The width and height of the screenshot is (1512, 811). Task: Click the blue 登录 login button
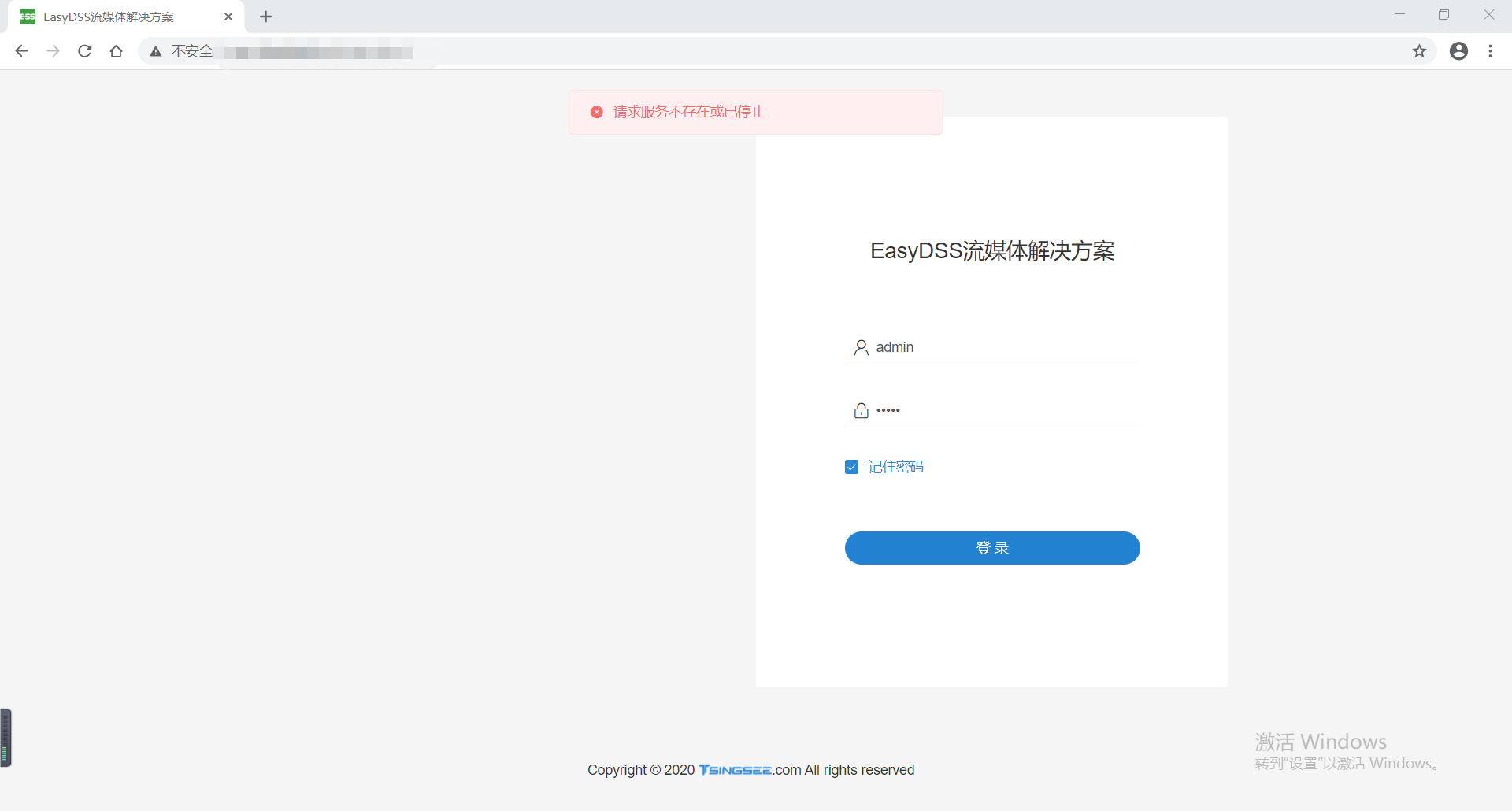pyautogui.click(x=992, y=548)
